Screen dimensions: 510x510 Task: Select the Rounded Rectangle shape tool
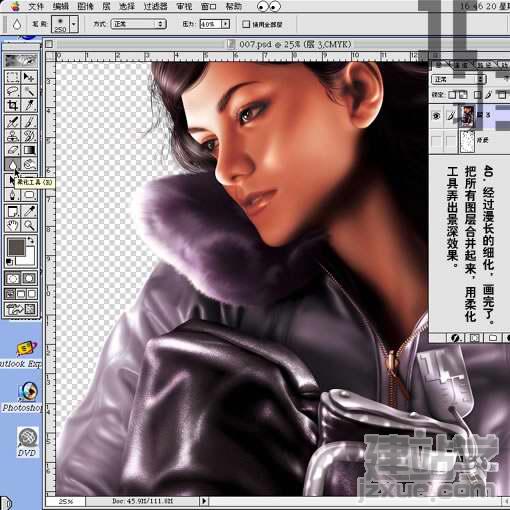point(29,195)
